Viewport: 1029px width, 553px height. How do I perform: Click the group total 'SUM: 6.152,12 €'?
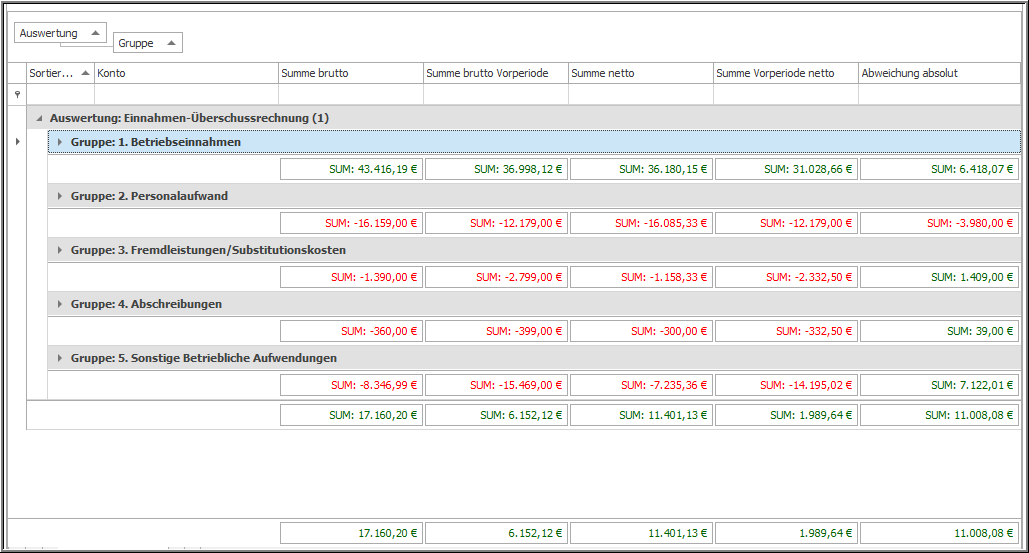coord(521,415)
